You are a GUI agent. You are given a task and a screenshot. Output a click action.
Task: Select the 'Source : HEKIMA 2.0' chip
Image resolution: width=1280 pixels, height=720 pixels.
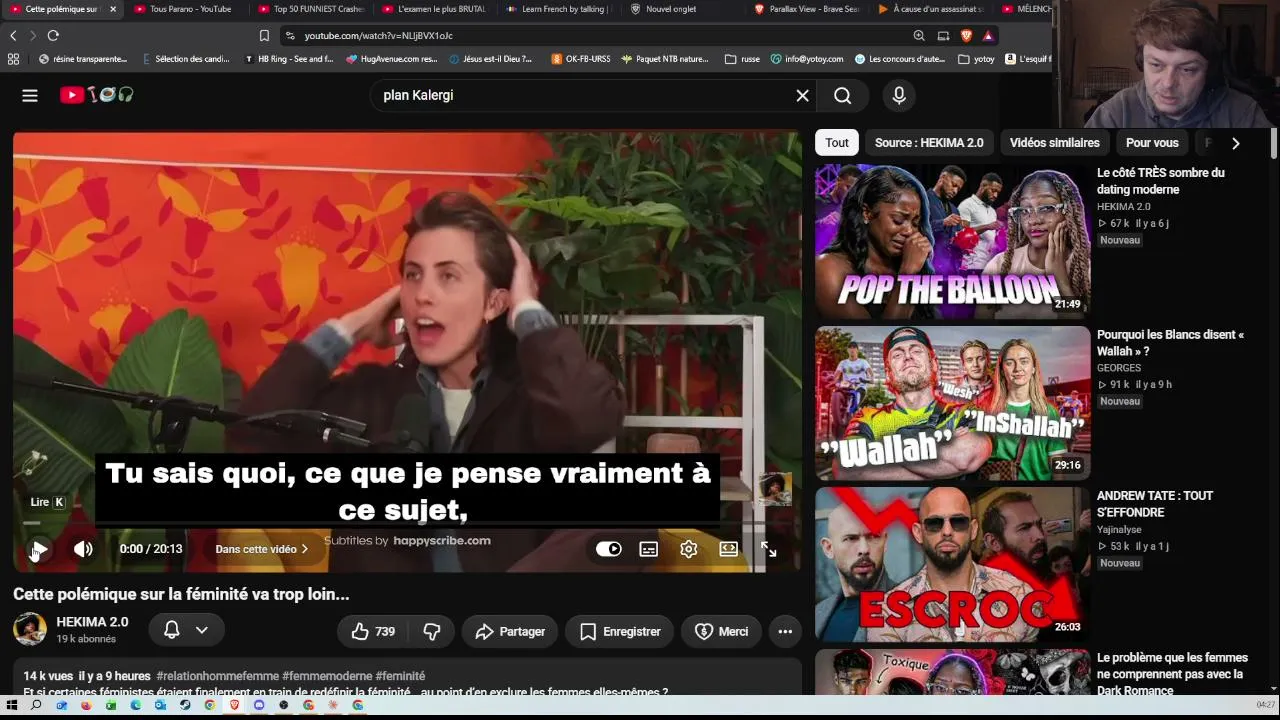929,143
